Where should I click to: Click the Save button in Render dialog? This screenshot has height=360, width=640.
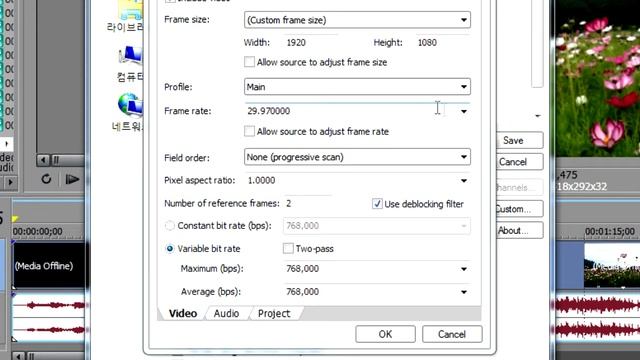[x=520, y=140]
